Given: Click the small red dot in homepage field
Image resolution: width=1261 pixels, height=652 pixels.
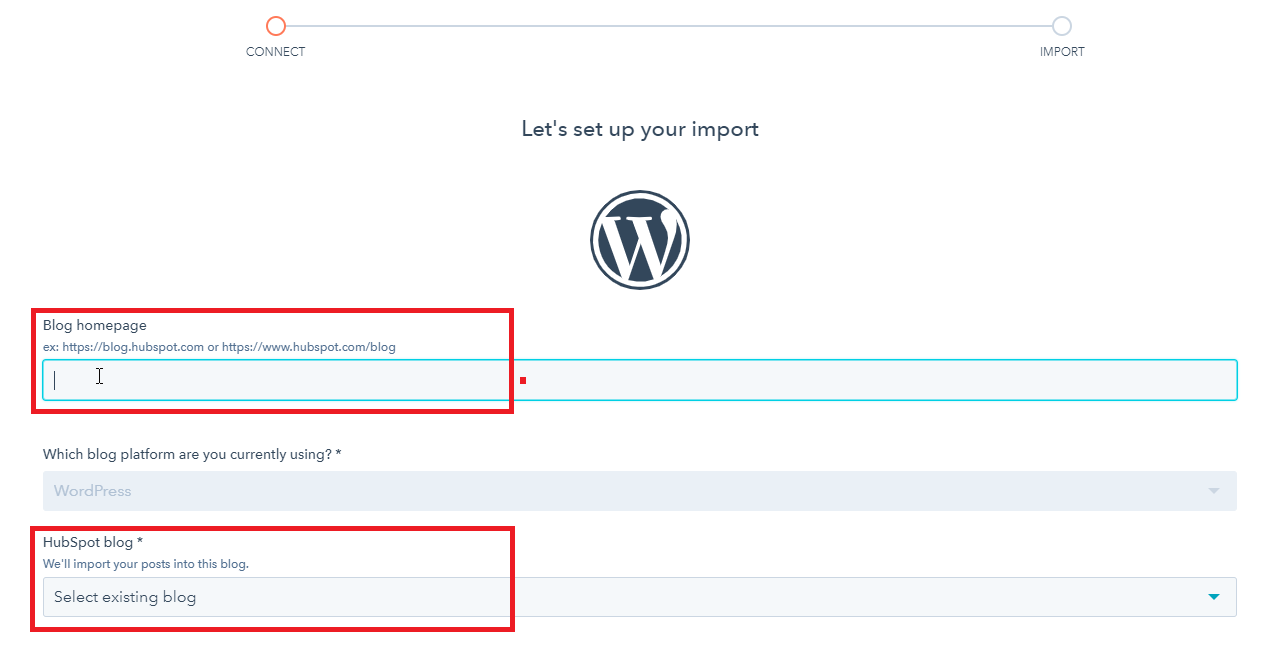Looking at the screenshot, I should [523, 380].
